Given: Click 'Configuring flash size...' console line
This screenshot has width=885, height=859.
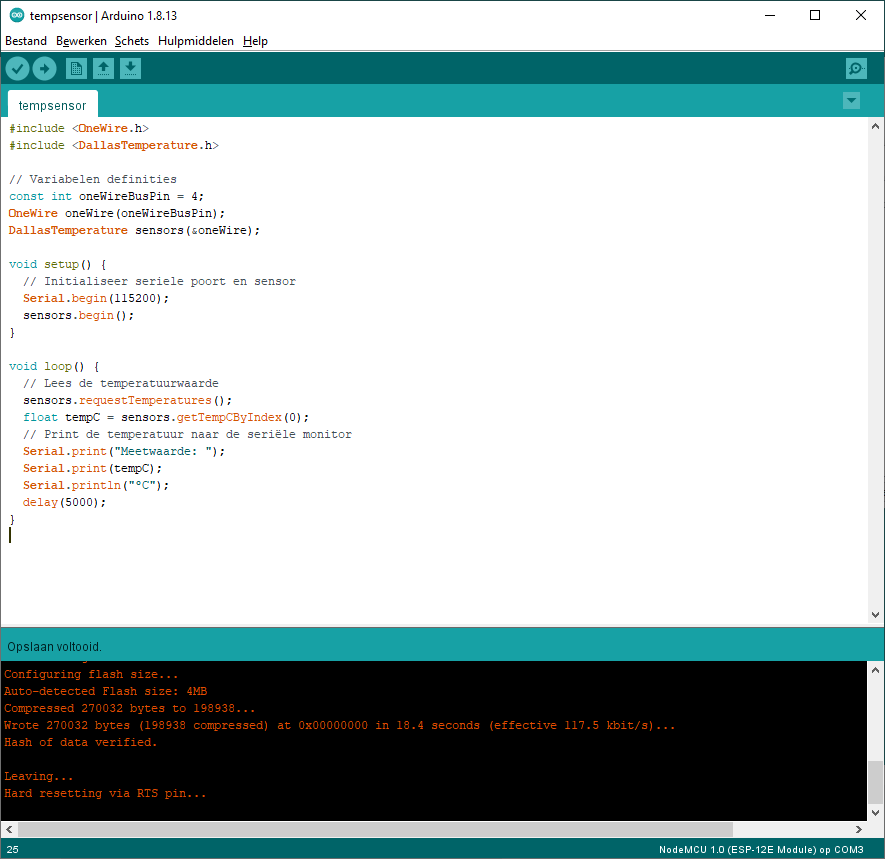Looking at the screenshot, I should click(91, 674).
